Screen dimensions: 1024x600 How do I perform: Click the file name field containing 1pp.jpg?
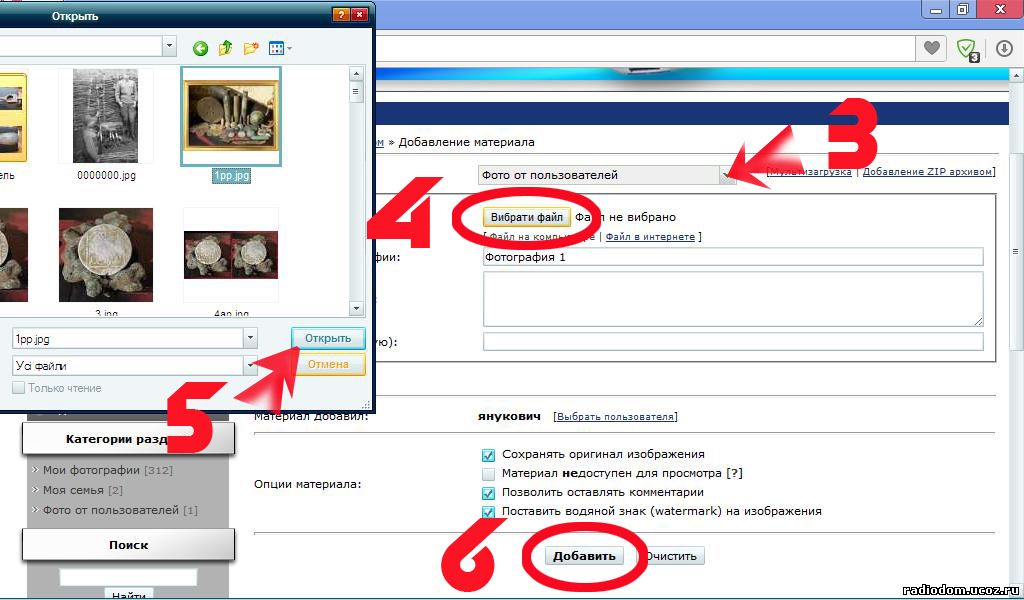coord(127,339)
